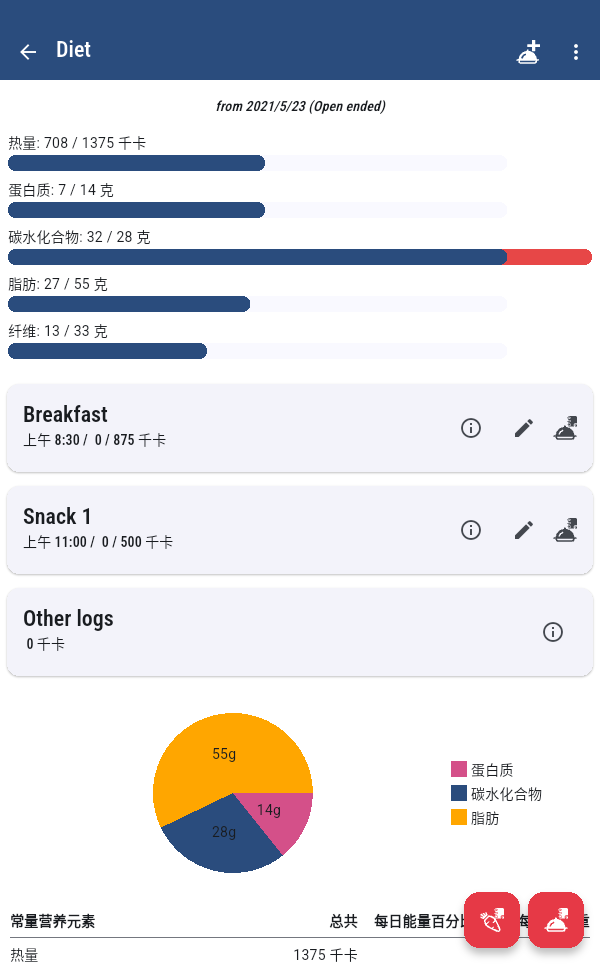Expand the Other logs card
Viewport: 600px width, 964px height.
pos(200,630)
